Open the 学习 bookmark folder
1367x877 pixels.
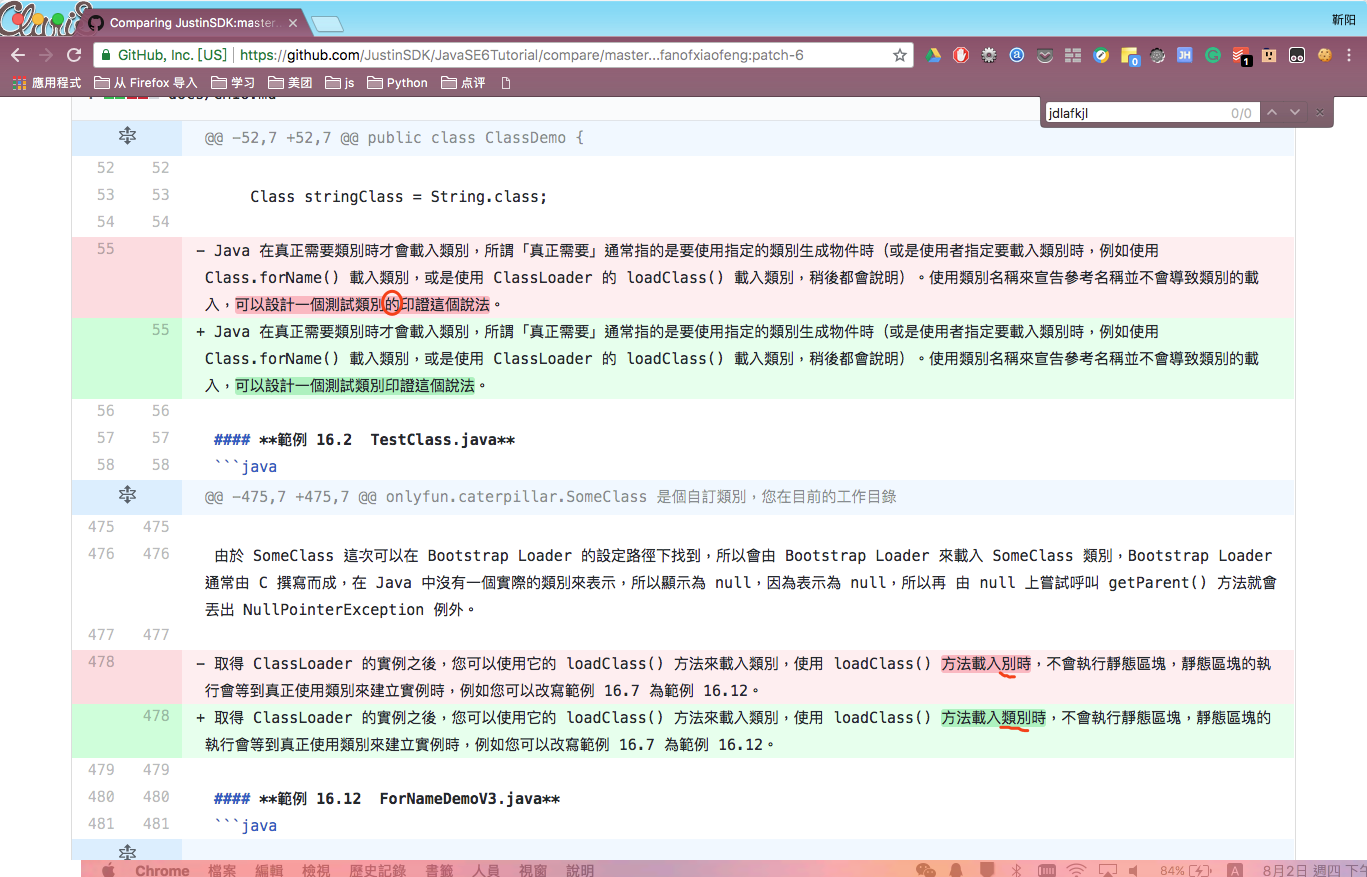(233, 83)
